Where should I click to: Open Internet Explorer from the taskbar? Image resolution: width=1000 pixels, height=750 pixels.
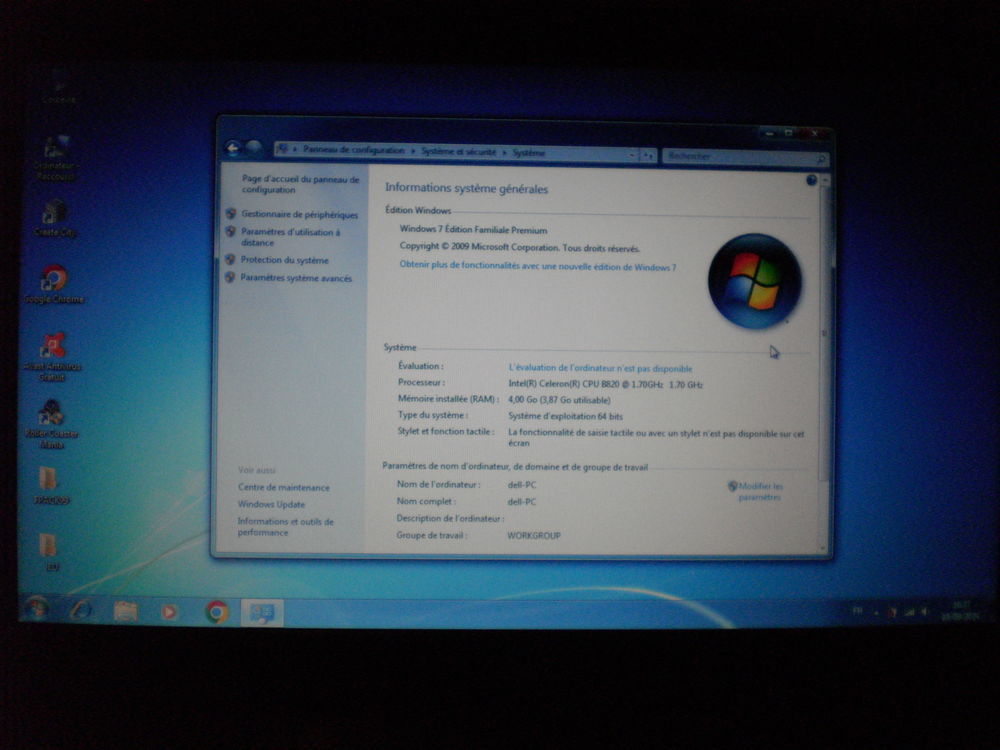tap(81, 609)
